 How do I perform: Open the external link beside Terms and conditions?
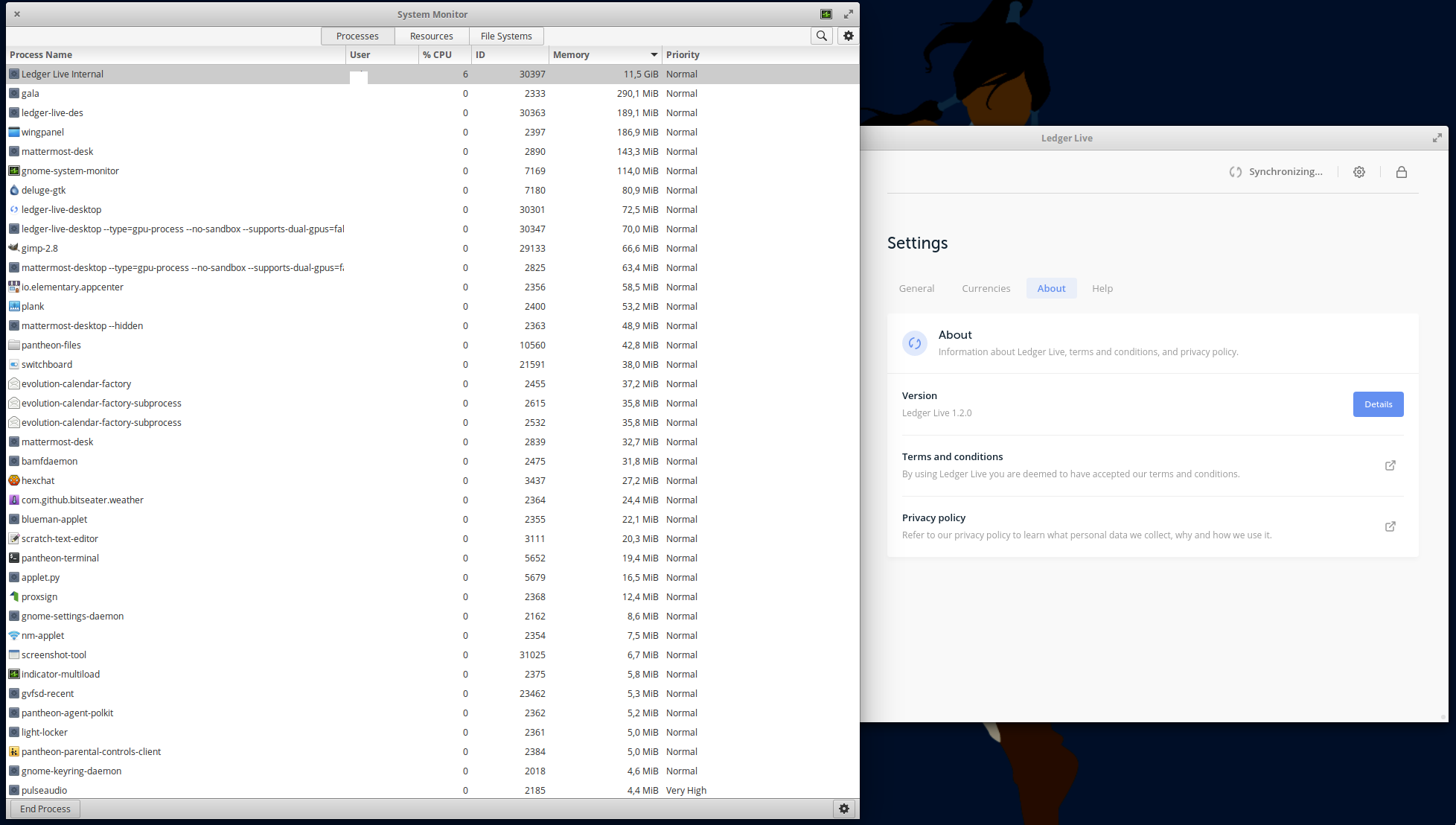pos(1390,465)
